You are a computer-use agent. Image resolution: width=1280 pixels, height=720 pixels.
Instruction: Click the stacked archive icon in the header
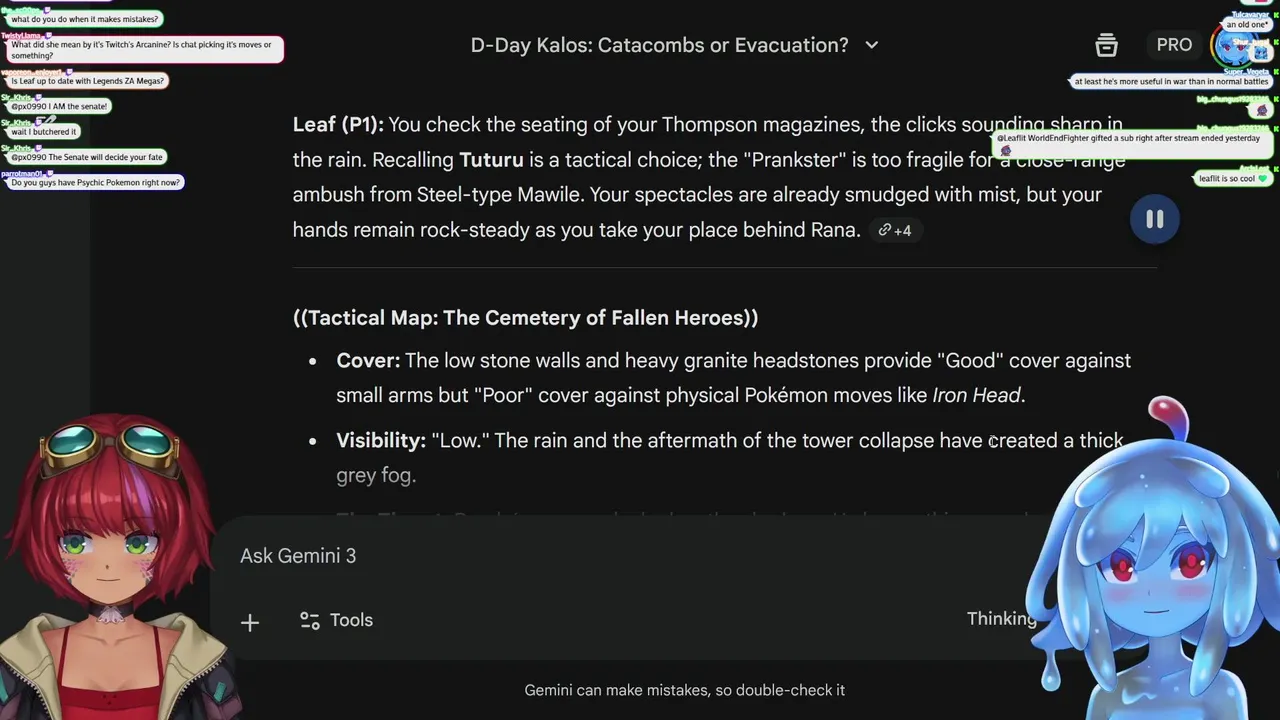[x=1106, y=45]
